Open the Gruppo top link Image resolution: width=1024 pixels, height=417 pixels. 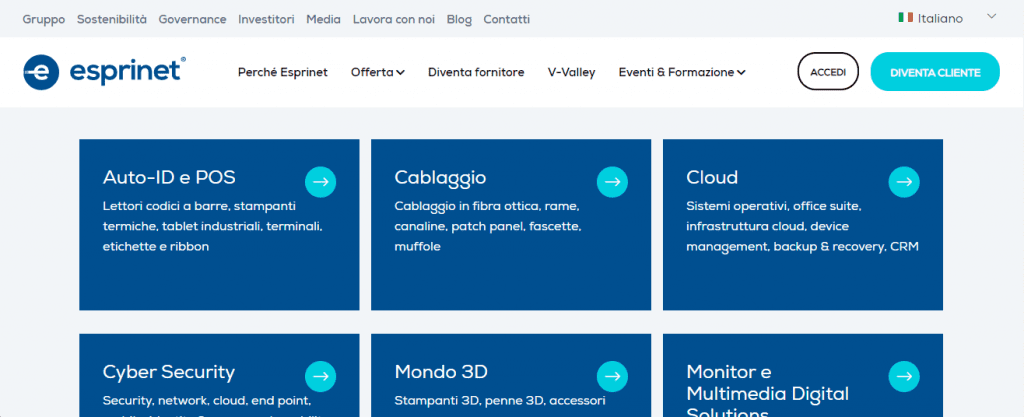click(44, 20)
